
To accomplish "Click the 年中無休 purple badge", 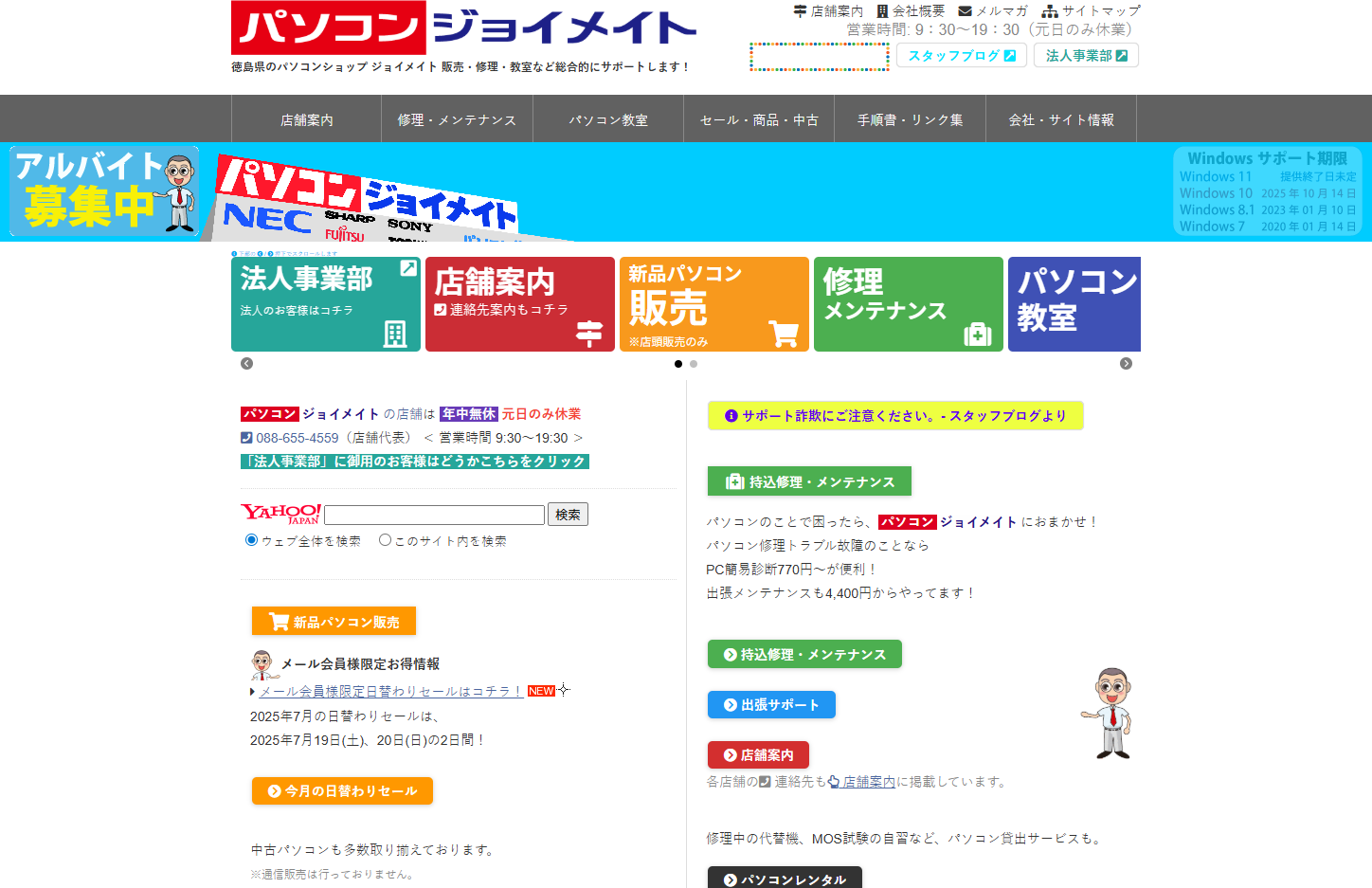I will pyautogui.click(x=469, y=414).
